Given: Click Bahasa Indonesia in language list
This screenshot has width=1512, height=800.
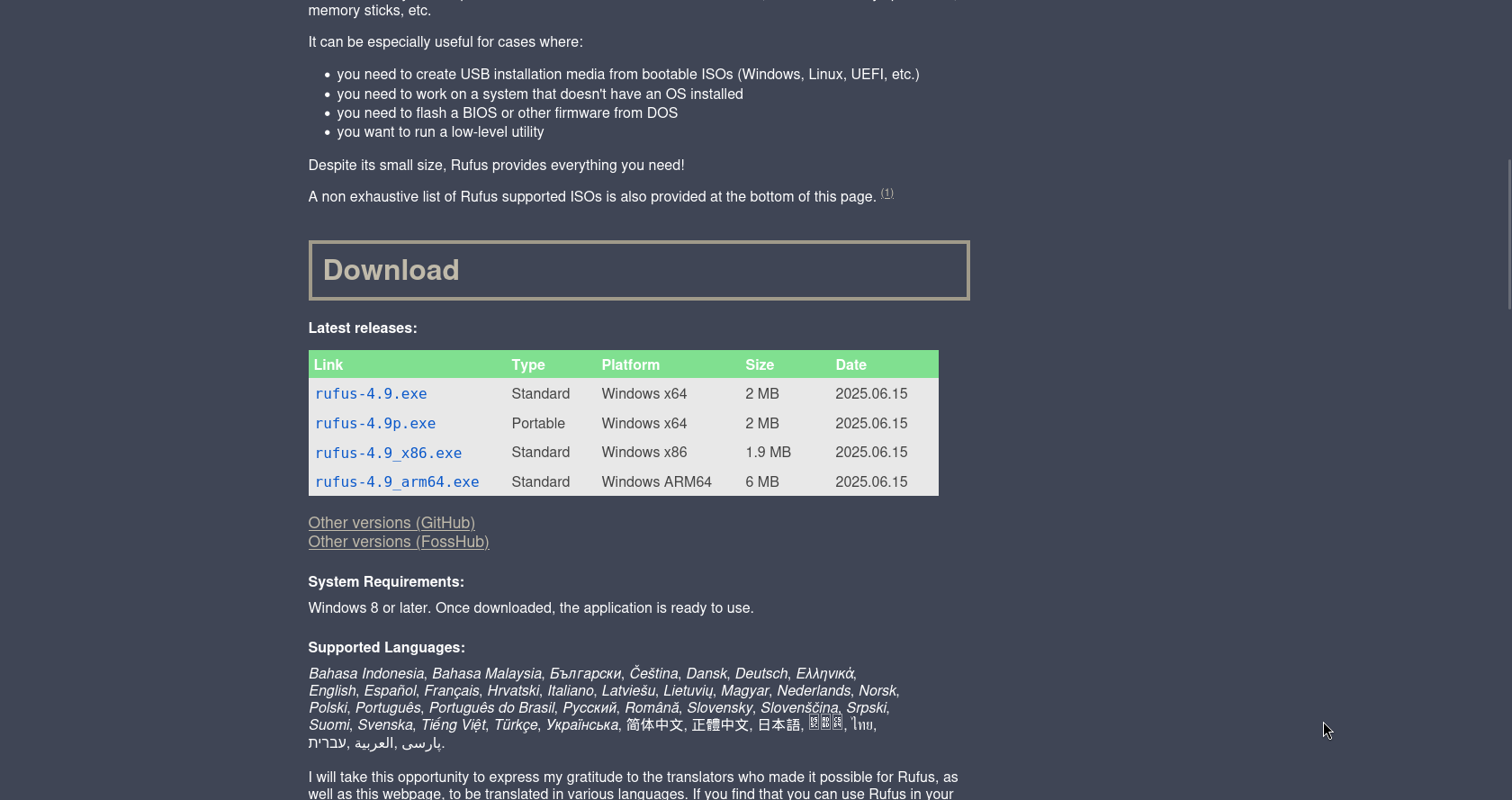Looking at the screenshot, I should coord(366,674).
